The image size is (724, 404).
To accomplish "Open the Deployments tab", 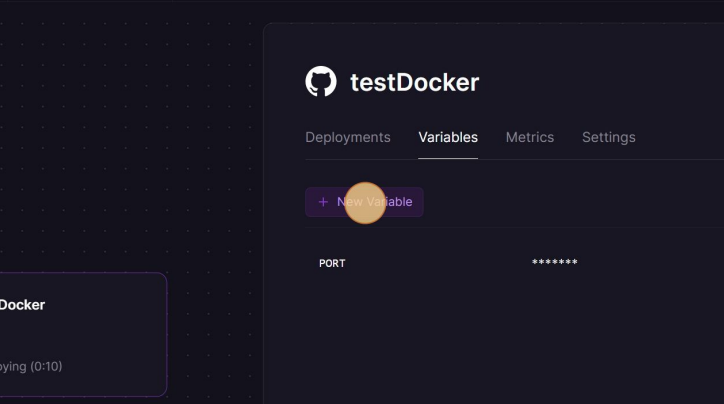I will (x=348, y=137).
